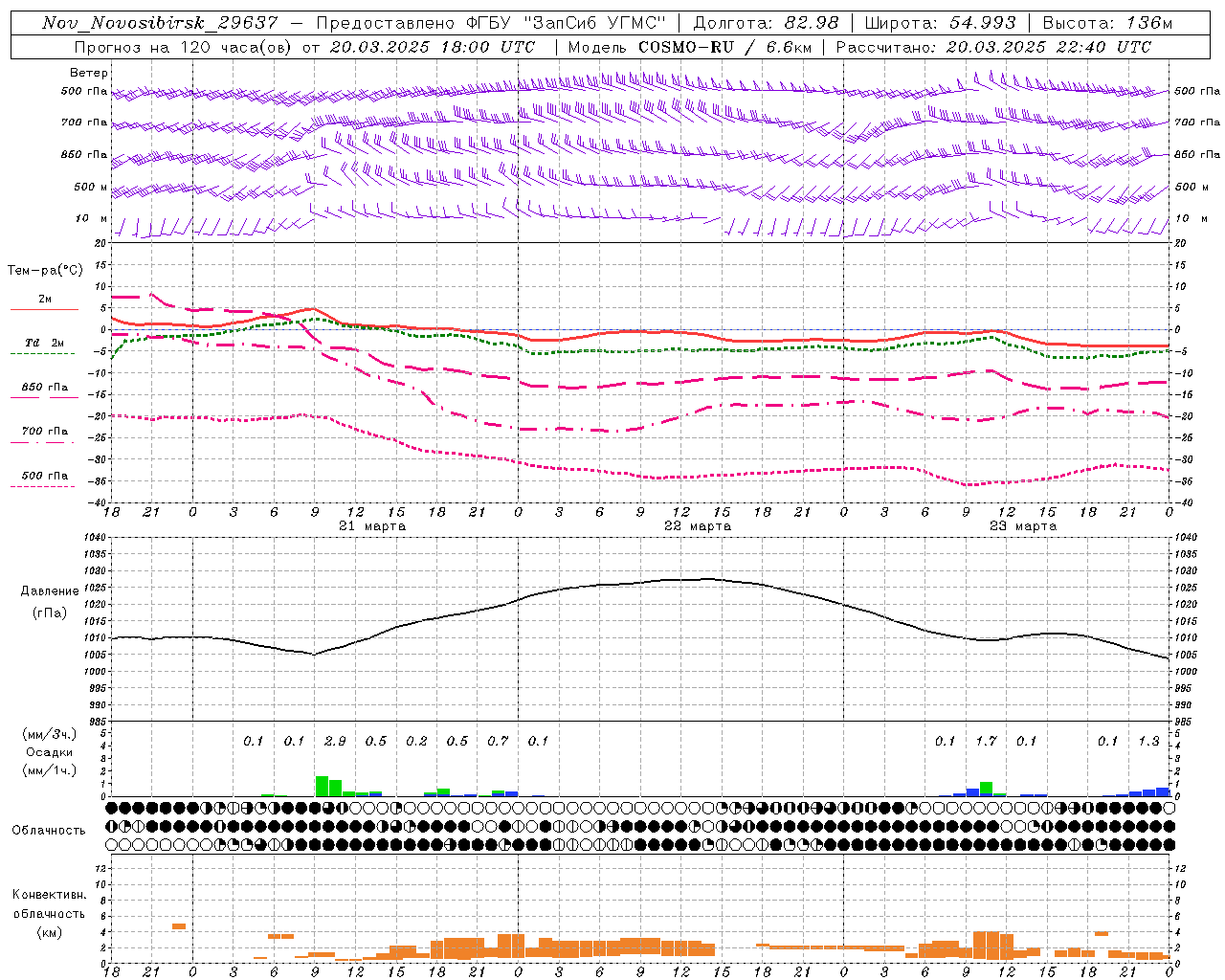Click the Ветер panel label
1225x980 pixels.
point(89,73)
